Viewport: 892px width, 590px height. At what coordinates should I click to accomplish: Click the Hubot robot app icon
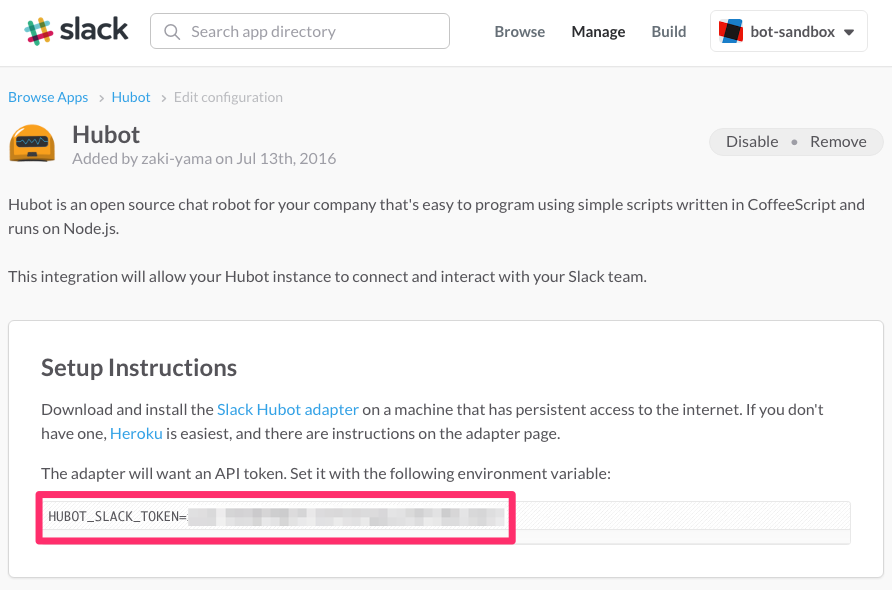coord(32,143)
